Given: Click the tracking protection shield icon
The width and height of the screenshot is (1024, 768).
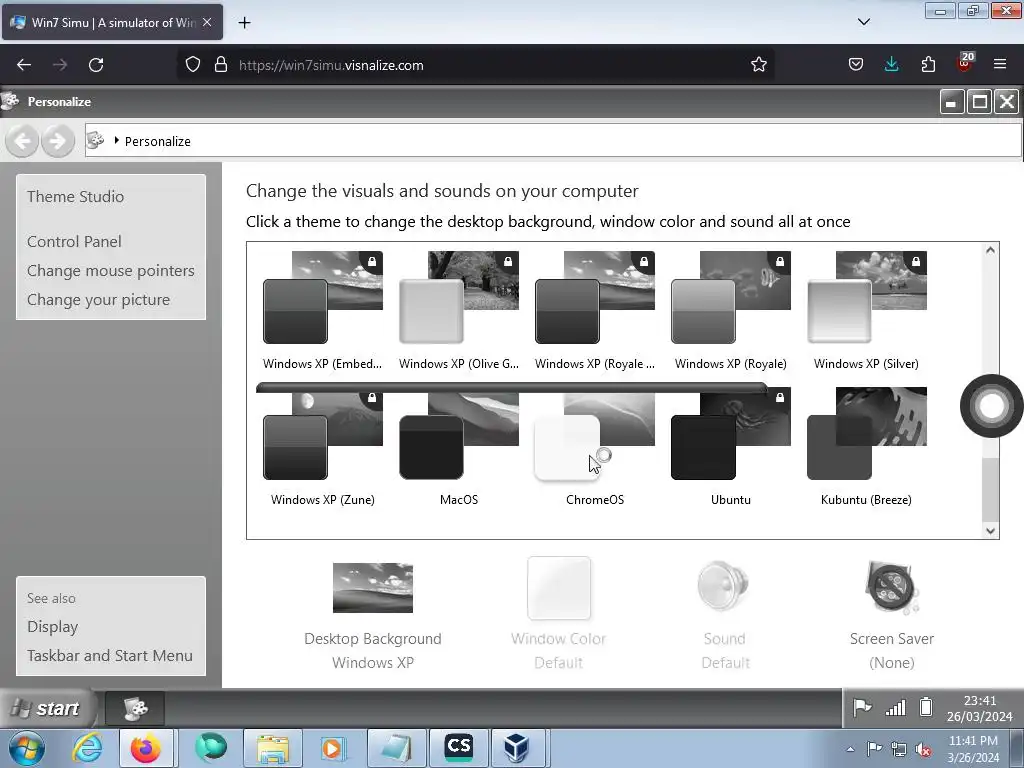Looking at the screenshot, I should point(193,65).
